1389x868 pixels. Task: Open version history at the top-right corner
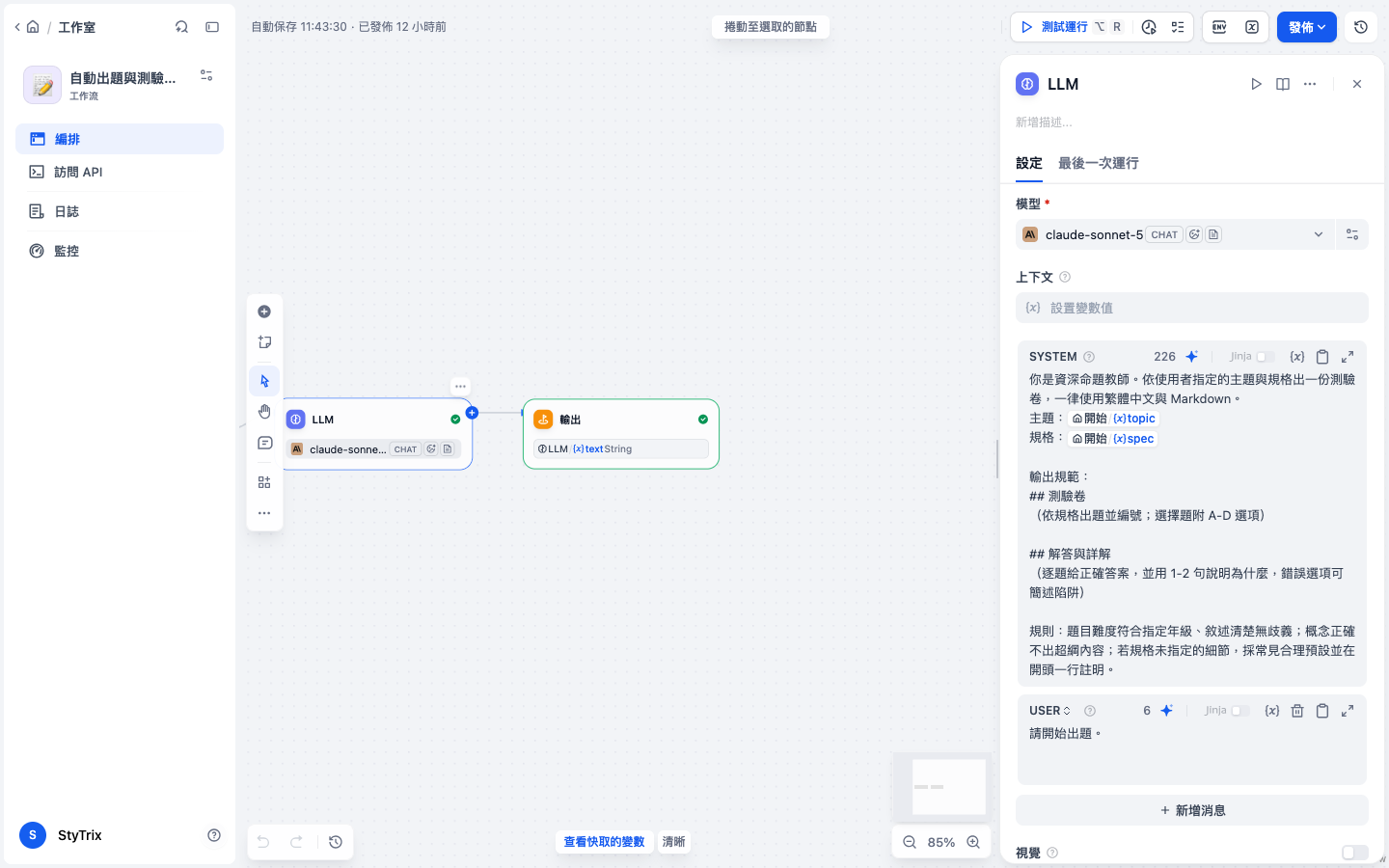coord(1361,27)
